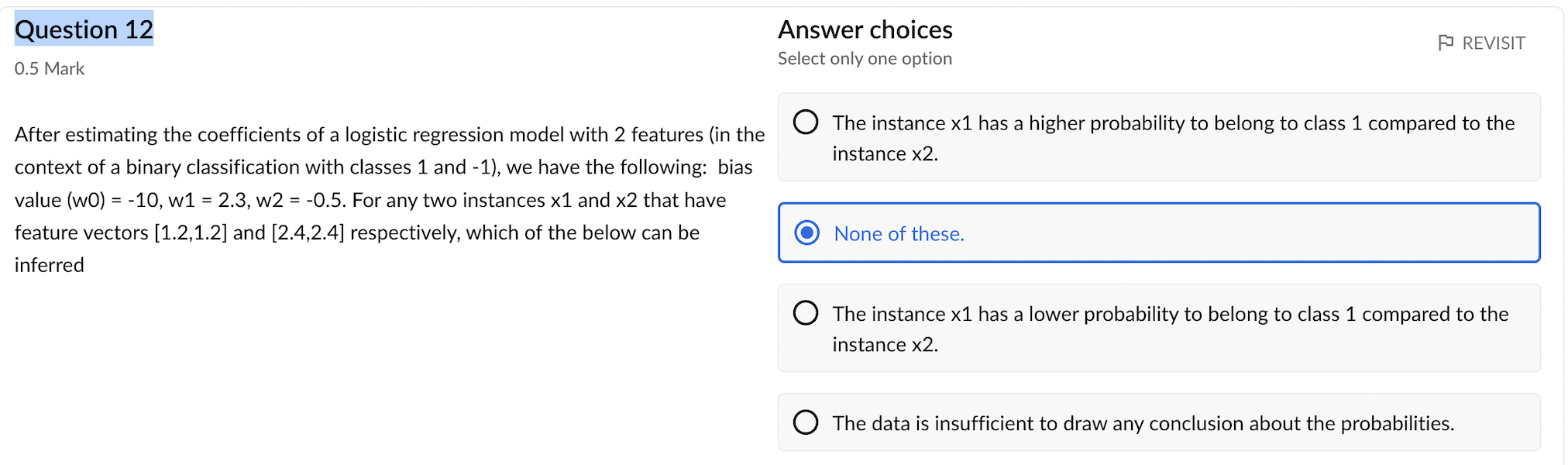Screen dimensions: 1568x465
Task: Click the question description paragraph
Action: (x=387, y=199)
